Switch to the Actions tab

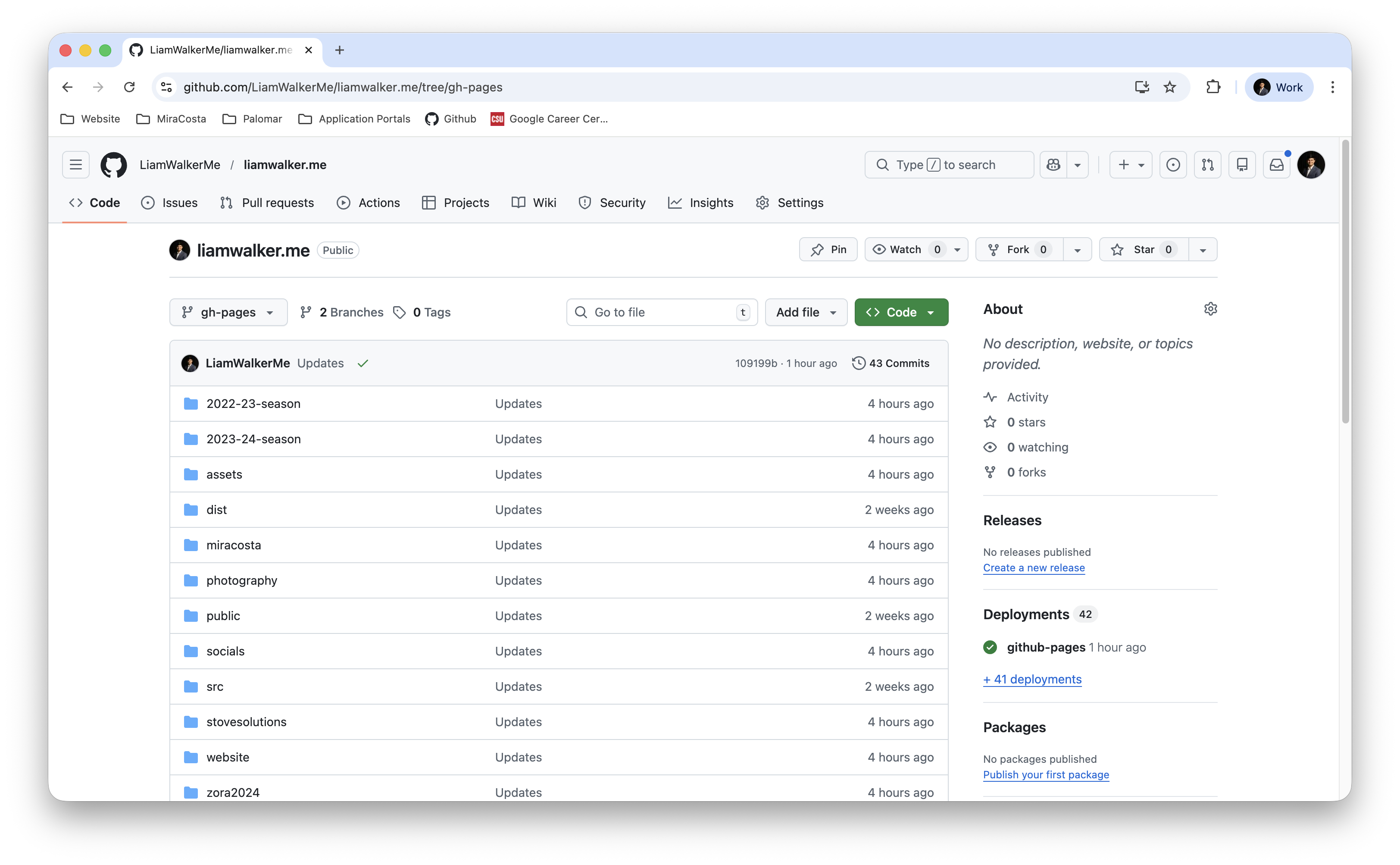(x=368, y=203)
